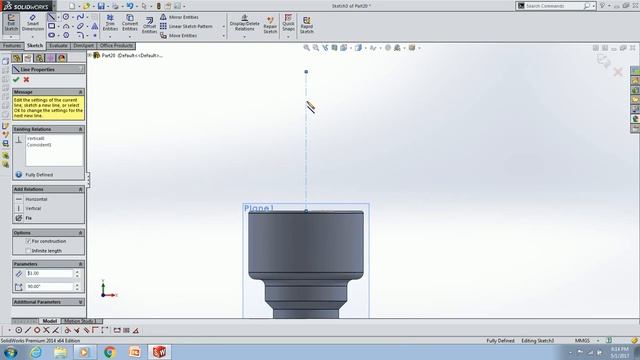
Task: Click the New document icon
Action: (x=72, y=6)
